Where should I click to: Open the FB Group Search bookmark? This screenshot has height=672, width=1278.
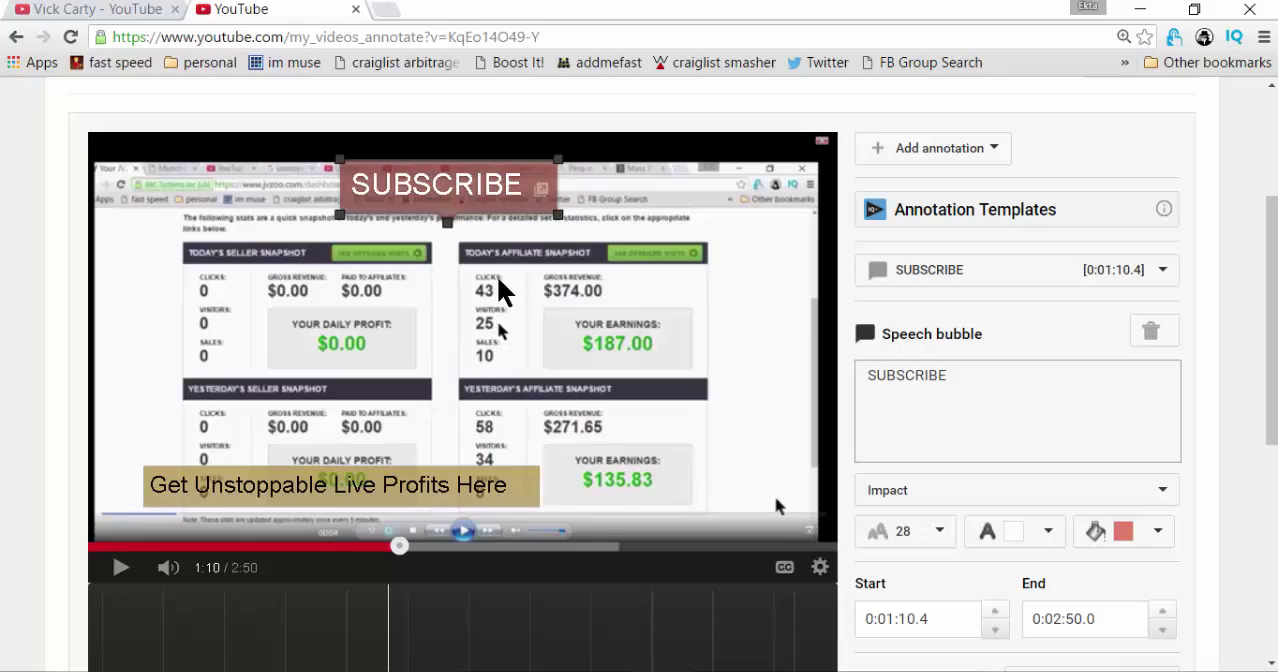921,62
